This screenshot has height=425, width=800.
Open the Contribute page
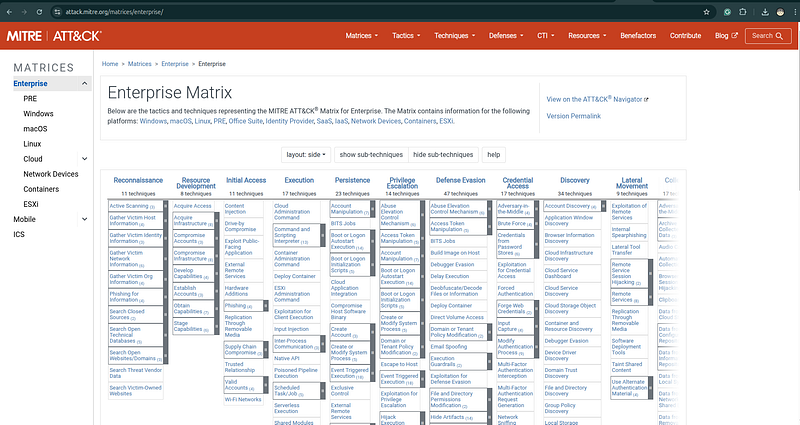[x=685, y=36]
